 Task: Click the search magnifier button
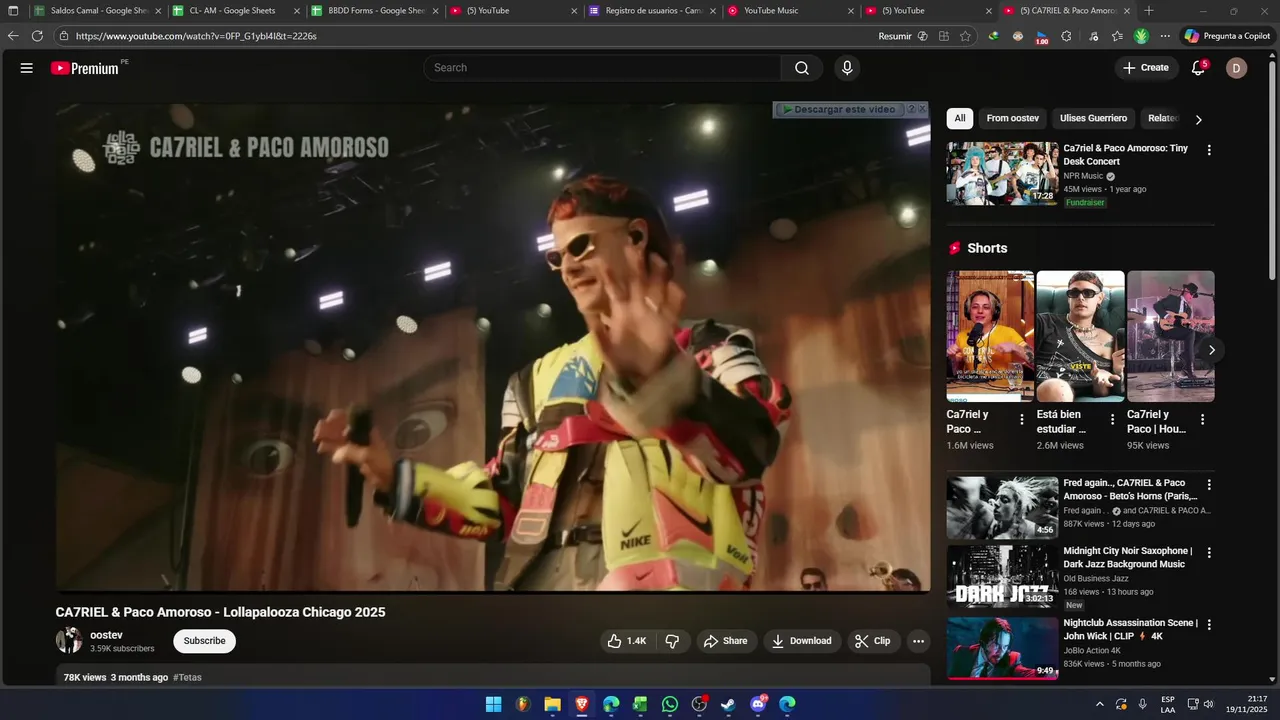802,68
